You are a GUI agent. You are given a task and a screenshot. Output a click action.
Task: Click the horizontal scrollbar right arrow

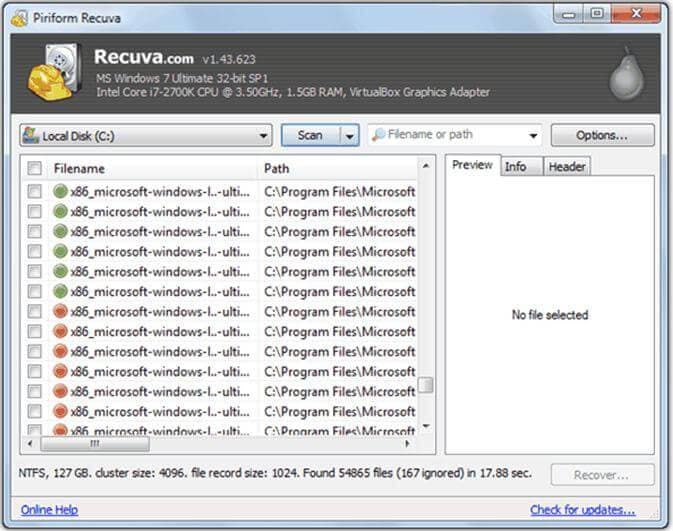pos(407,443)
